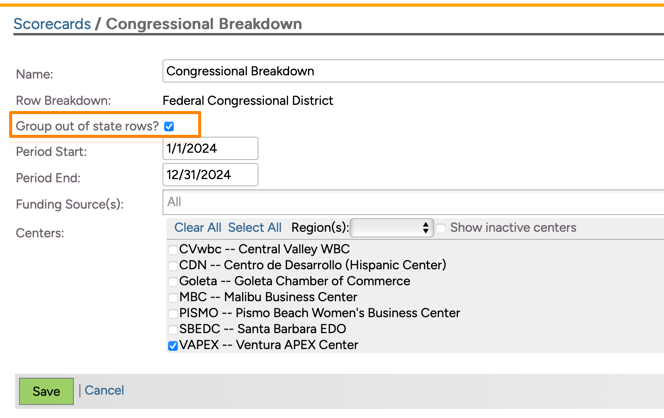Check the PISMO Women's Business Center box

(173, 314)
